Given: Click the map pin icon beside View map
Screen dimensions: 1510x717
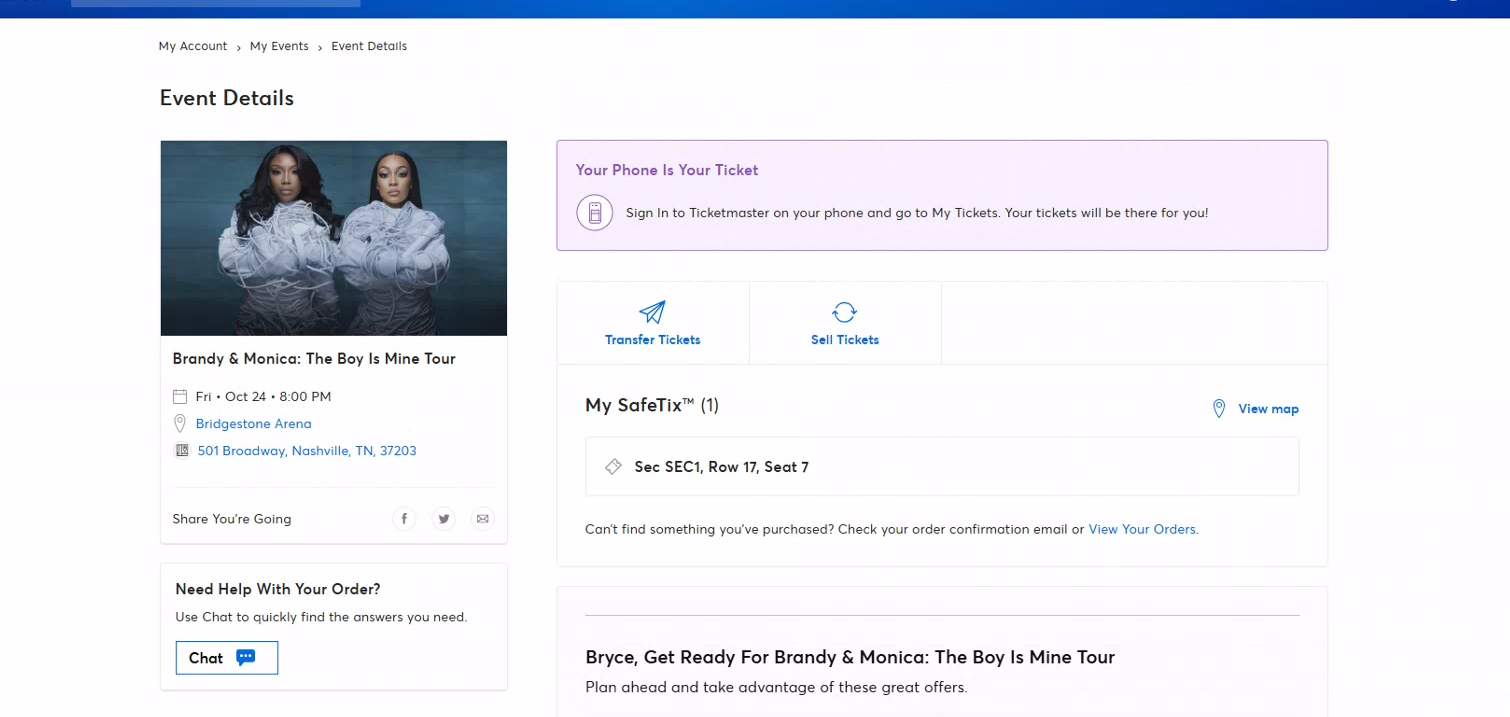Looking at the screenshot, I should (x=1219, y=408).
